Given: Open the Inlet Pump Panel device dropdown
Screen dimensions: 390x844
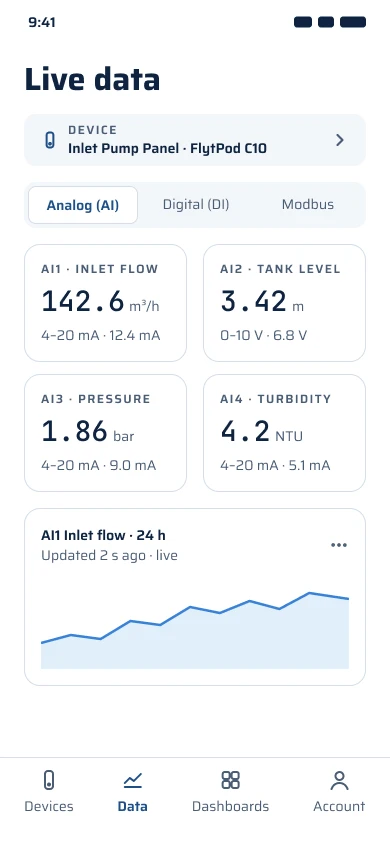Looking at the screenshot, I should [x=195, y=140].
